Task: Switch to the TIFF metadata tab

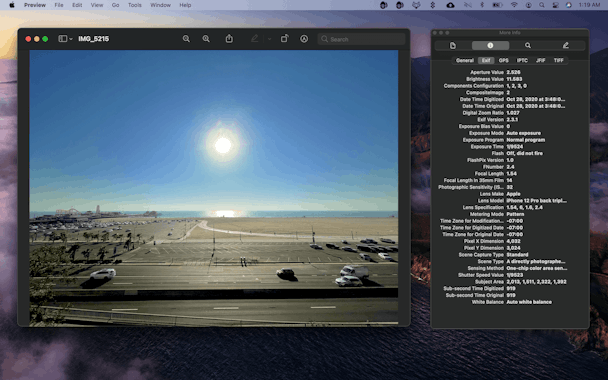Action: [558, 60]
